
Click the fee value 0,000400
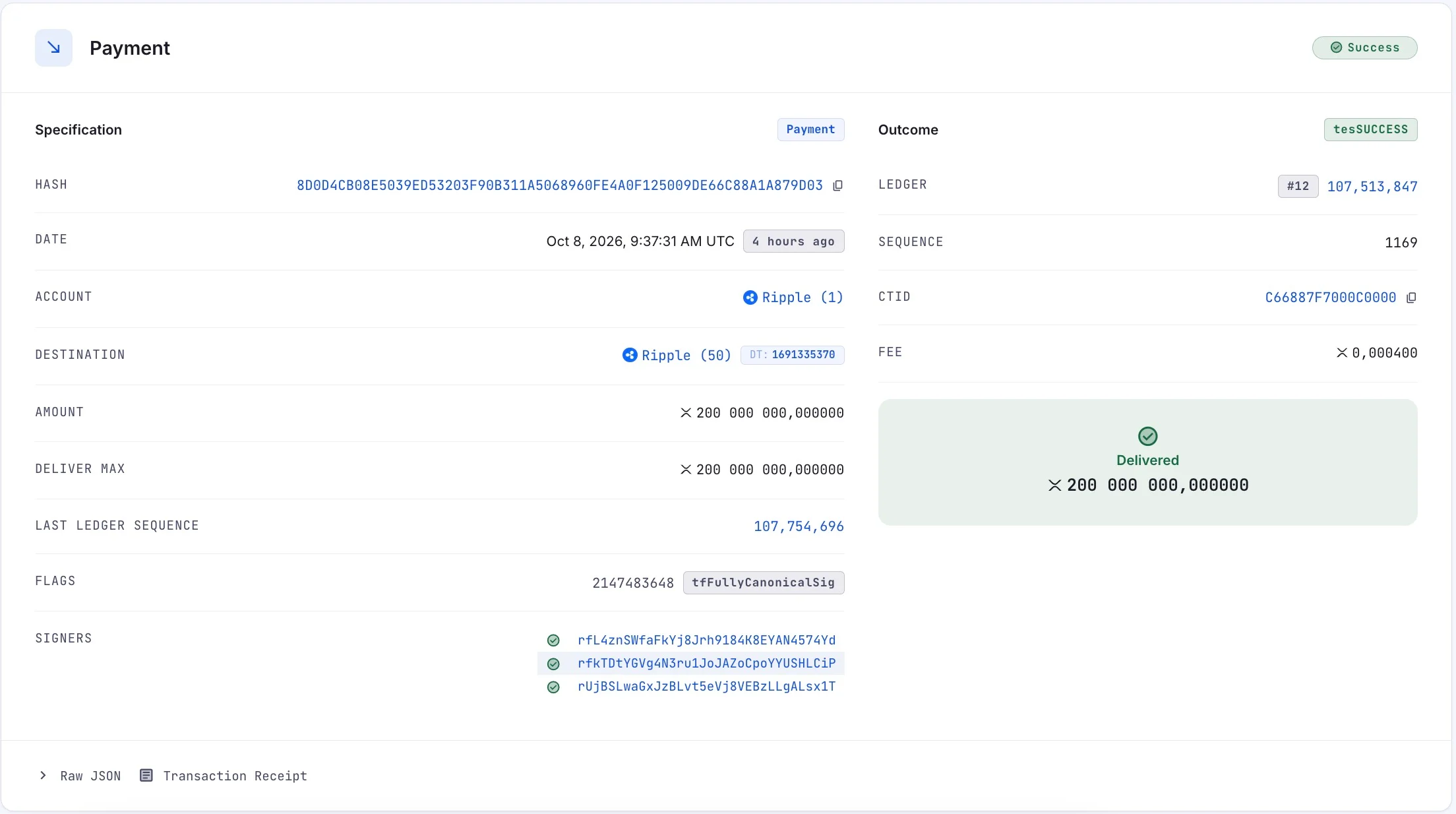(1384, 353)
